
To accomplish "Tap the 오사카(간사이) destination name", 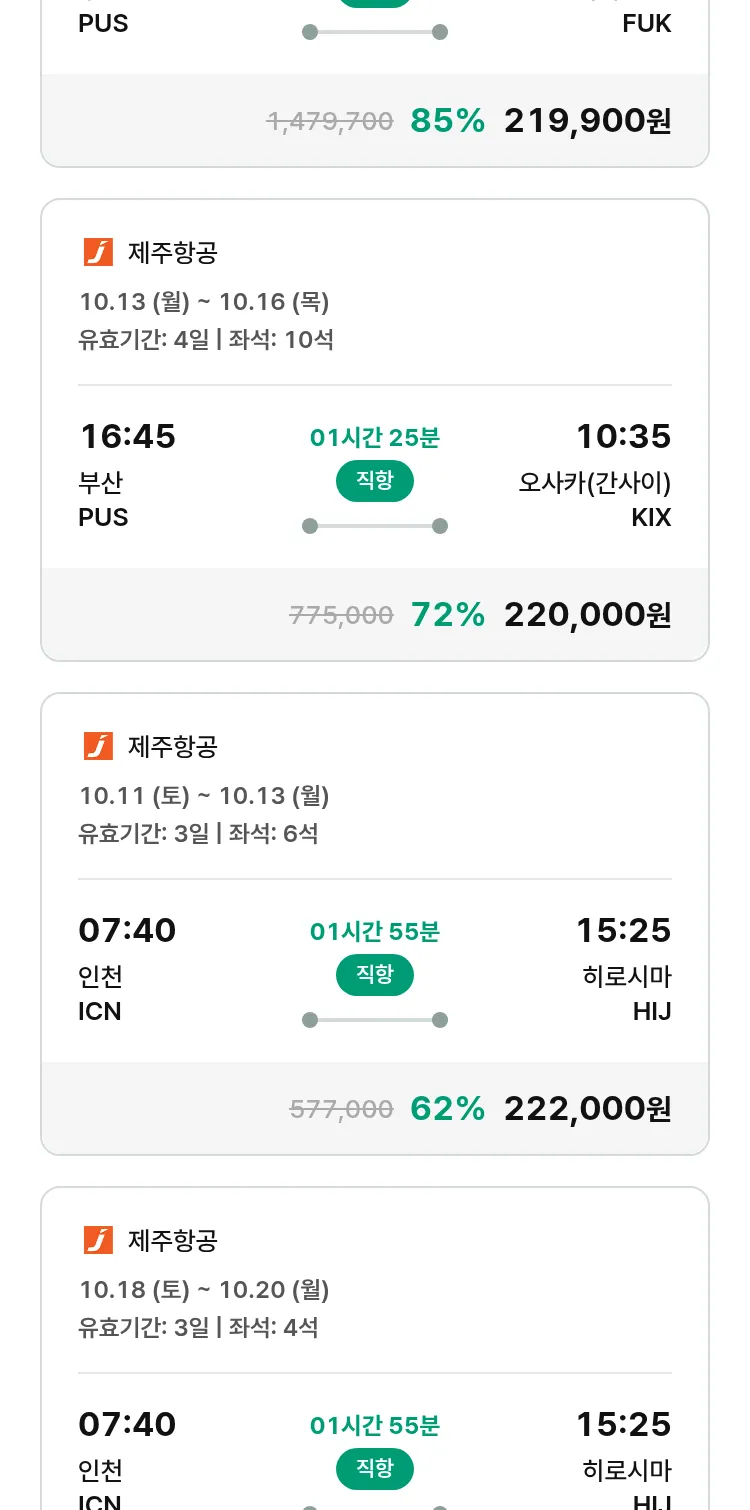I will coord(594,483).
